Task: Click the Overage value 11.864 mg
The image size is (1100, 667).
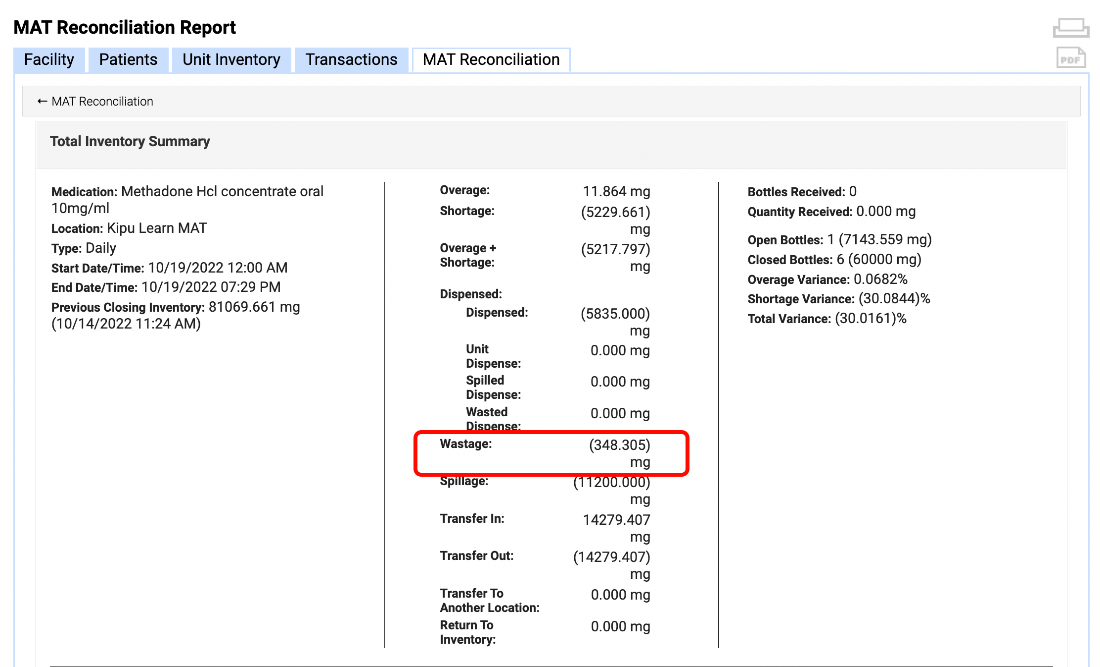Action: 616,191
